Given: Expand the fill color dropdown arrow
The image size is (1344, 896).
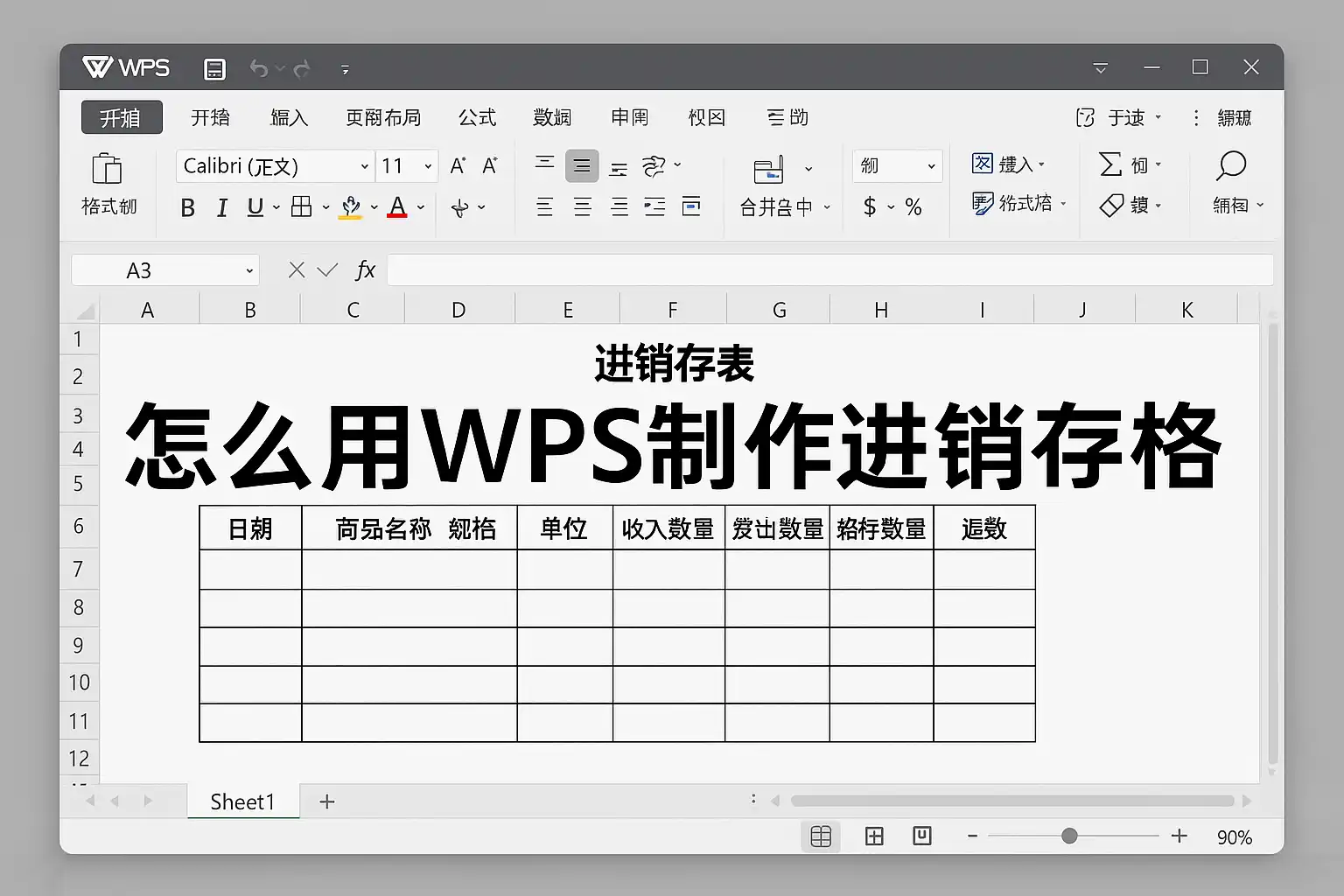Looking at the screenshot, I should pyautogui.click(x=374, y=208).
